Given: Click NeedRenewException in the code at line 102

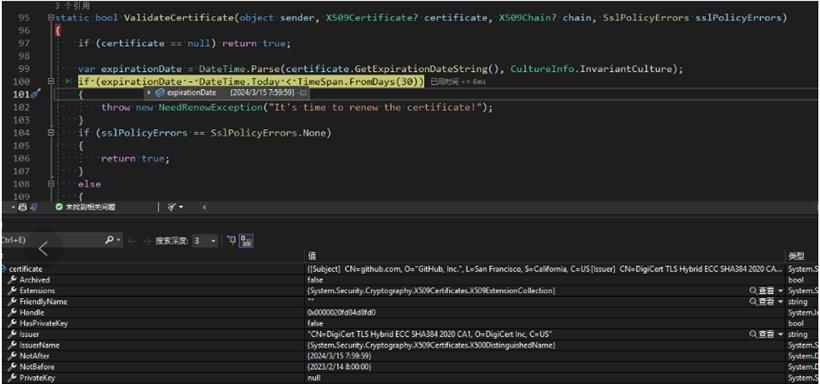Looking at the screenshot, I should (x=207, y=107).
